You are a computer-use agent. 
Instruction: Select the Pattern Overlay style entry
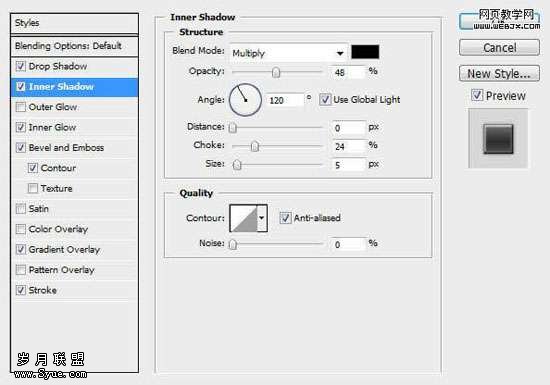coord(61,270)
